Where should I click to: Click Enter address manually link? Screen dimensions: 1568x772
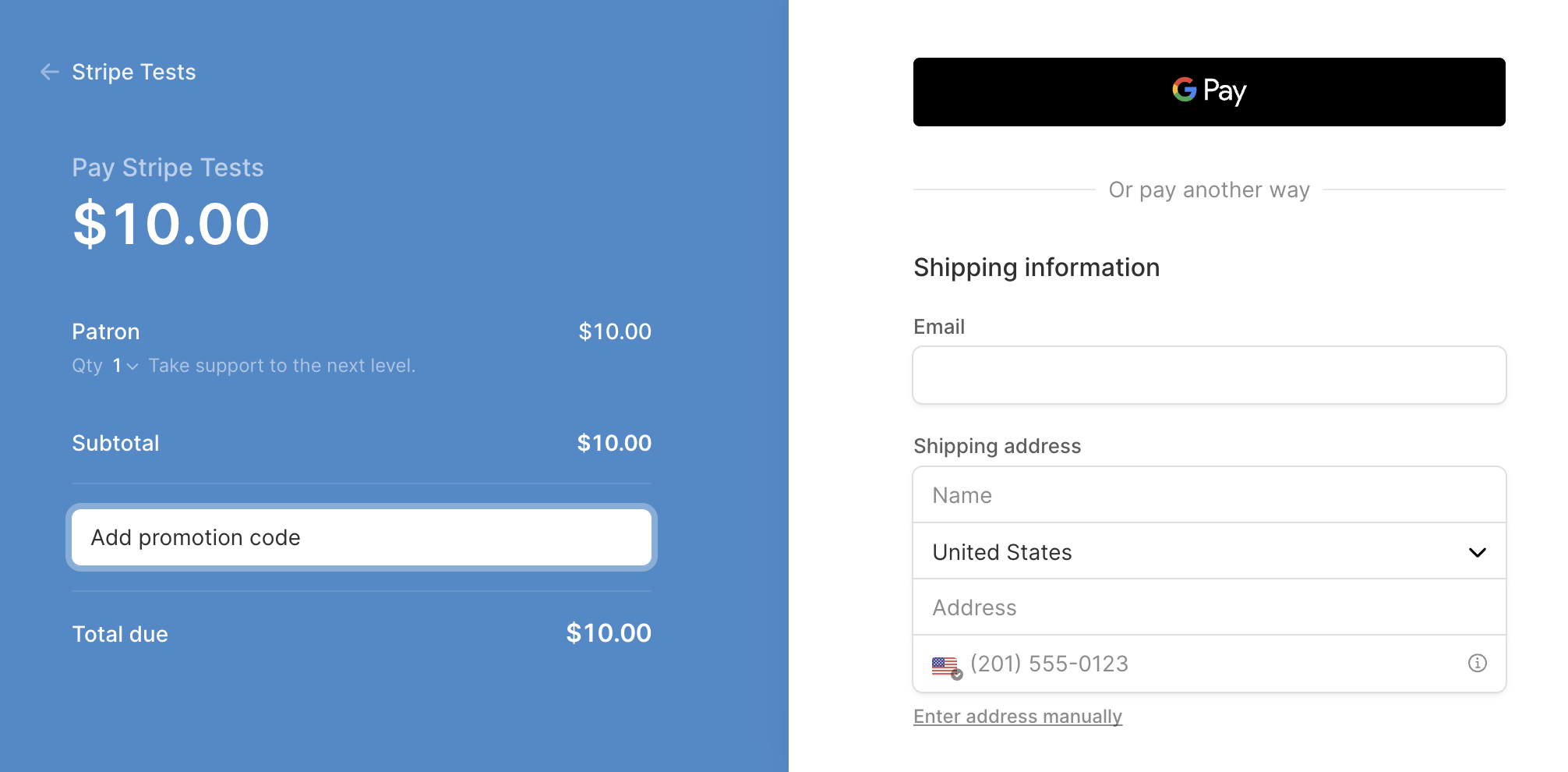(1017, 717)
